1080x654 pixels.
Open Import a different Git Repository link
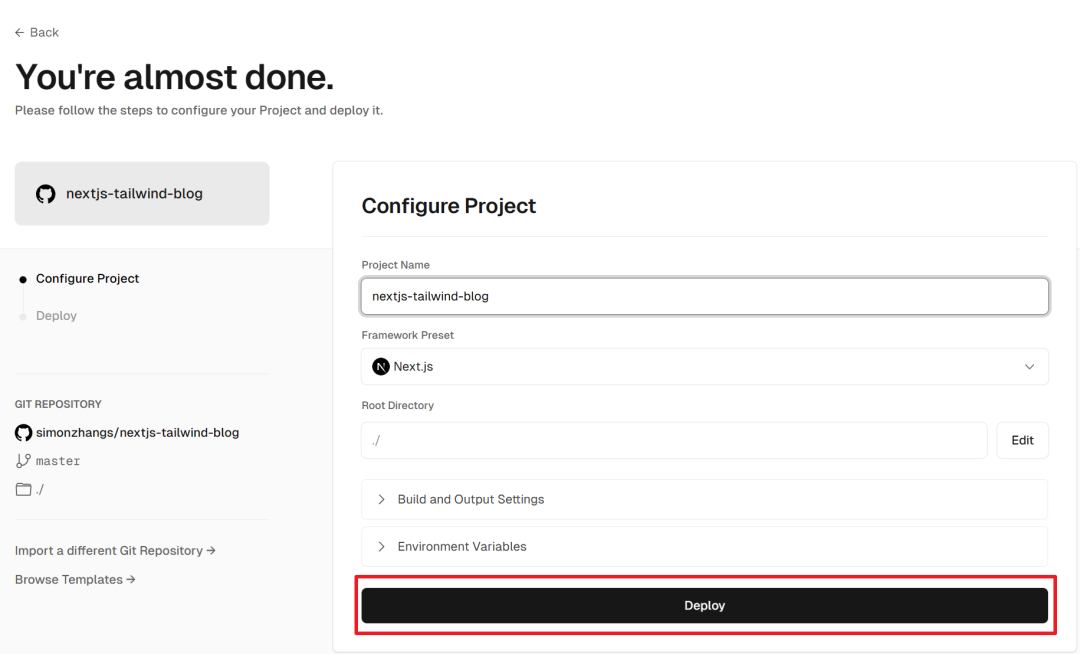point(115,551)
